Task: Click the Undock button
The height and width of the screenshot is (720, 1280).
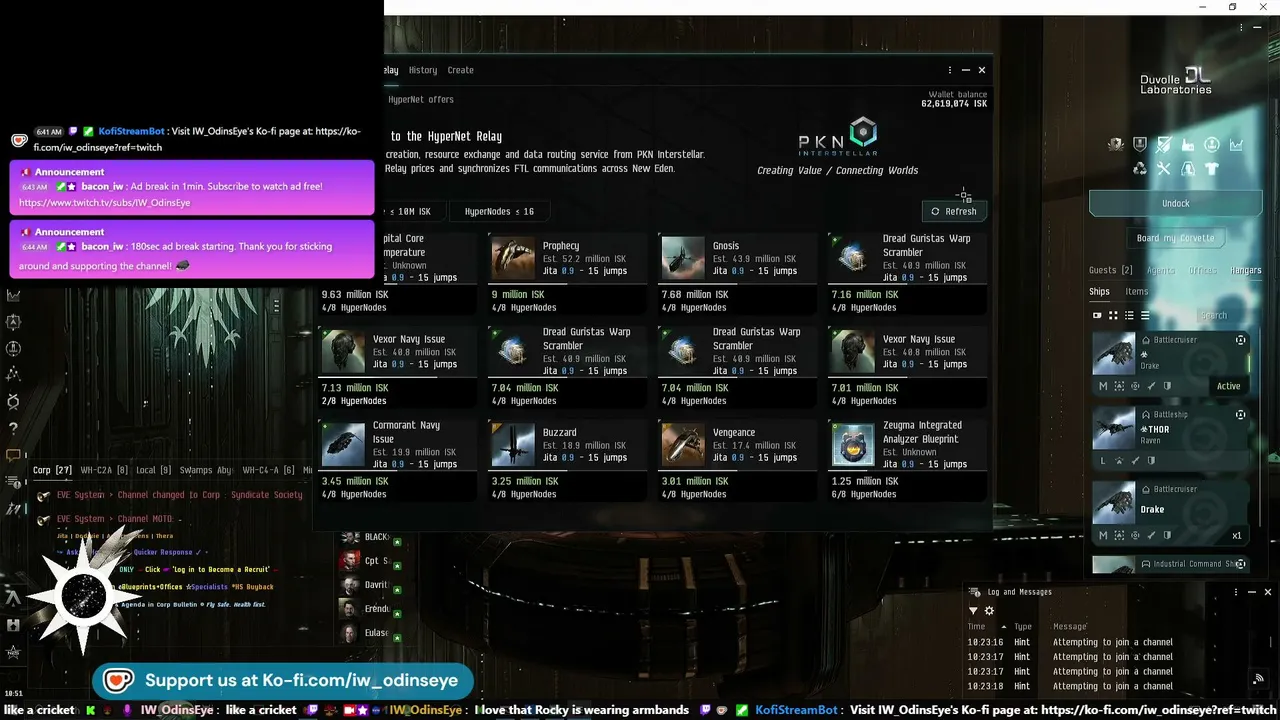Action: [x=1175, y=203]
